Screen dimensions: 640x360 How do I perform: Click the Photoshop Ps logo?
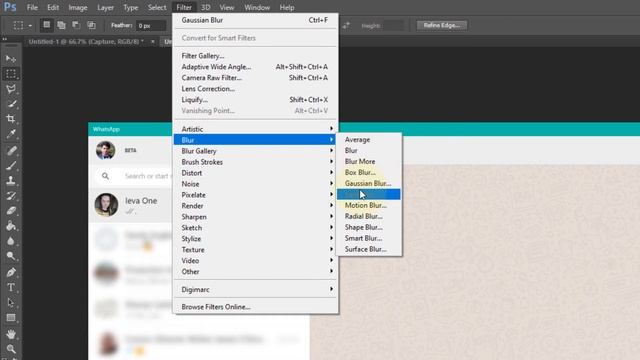10,7
